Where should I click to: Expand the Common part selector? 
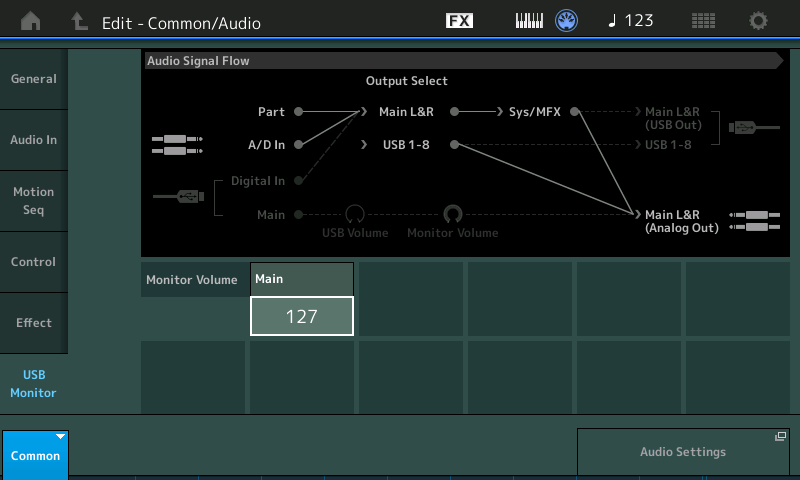tap(35, 455)
